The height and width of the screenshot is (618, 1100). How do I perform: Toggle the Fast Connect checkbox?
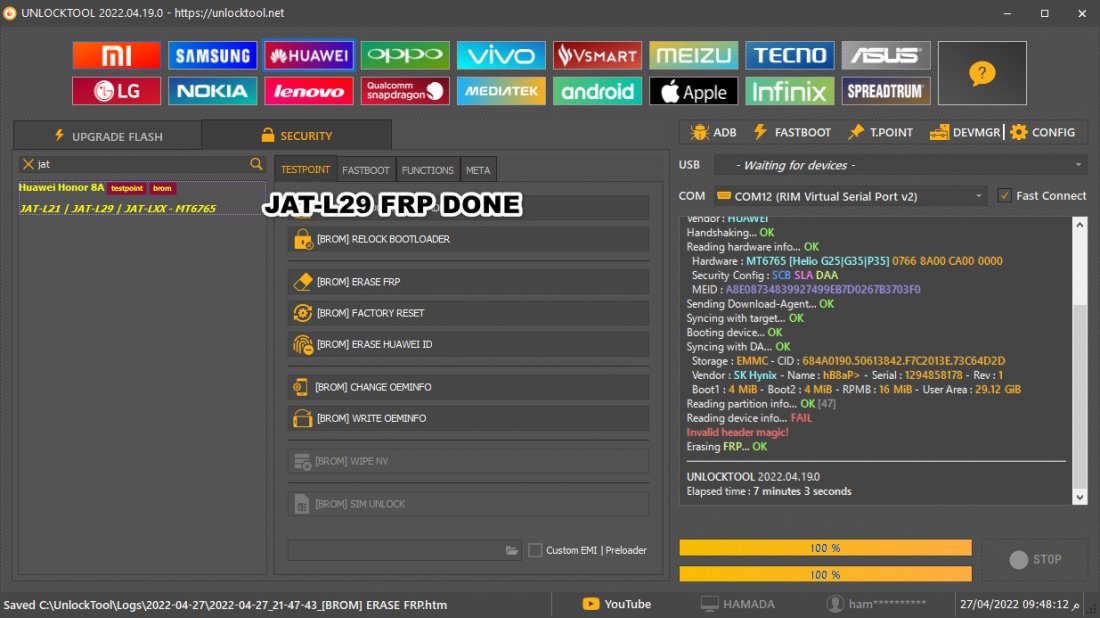pyautogui.click(x=1005, y=196)
